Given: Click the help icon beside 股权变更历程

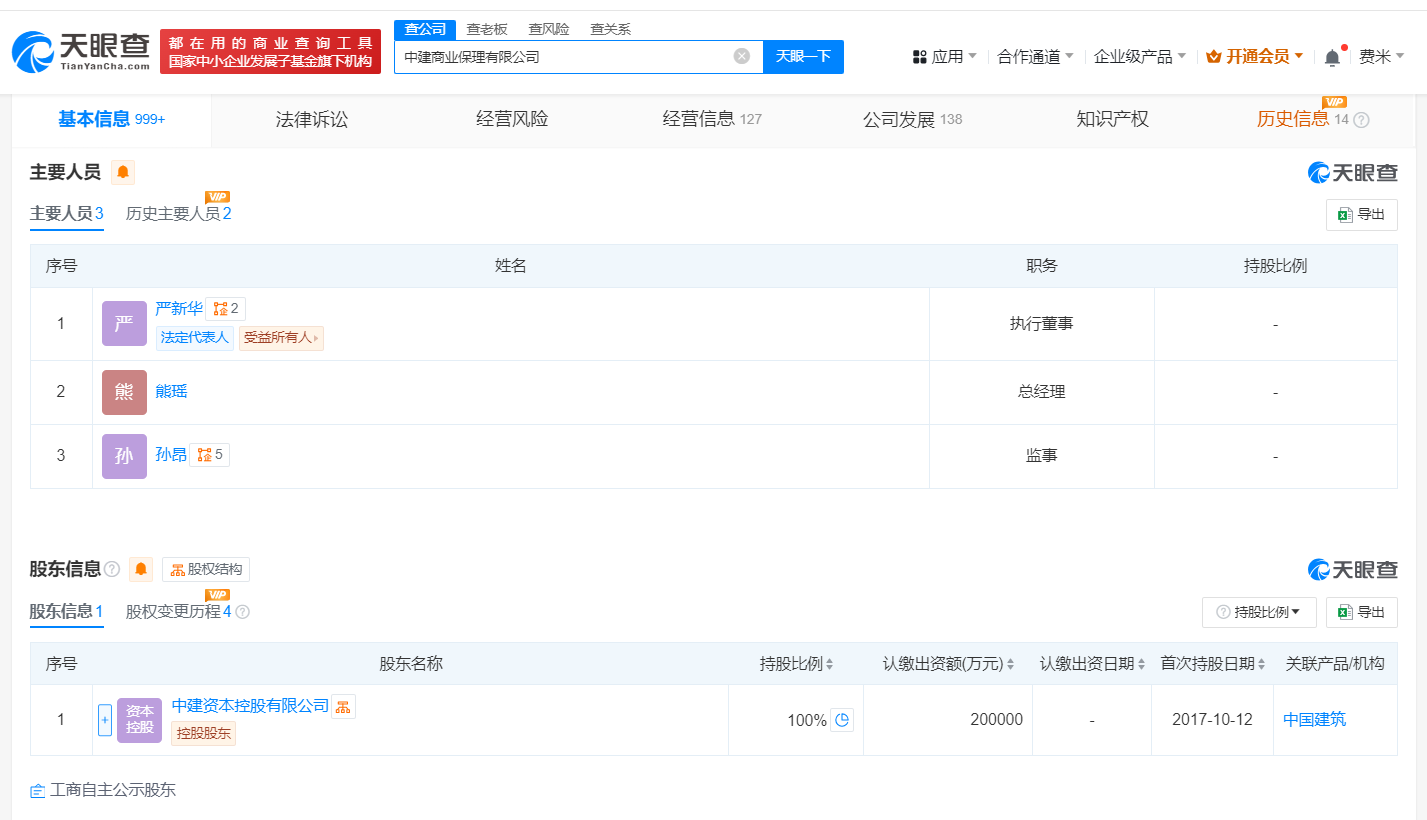Looking at the screenshot, I should pos(242,611).
